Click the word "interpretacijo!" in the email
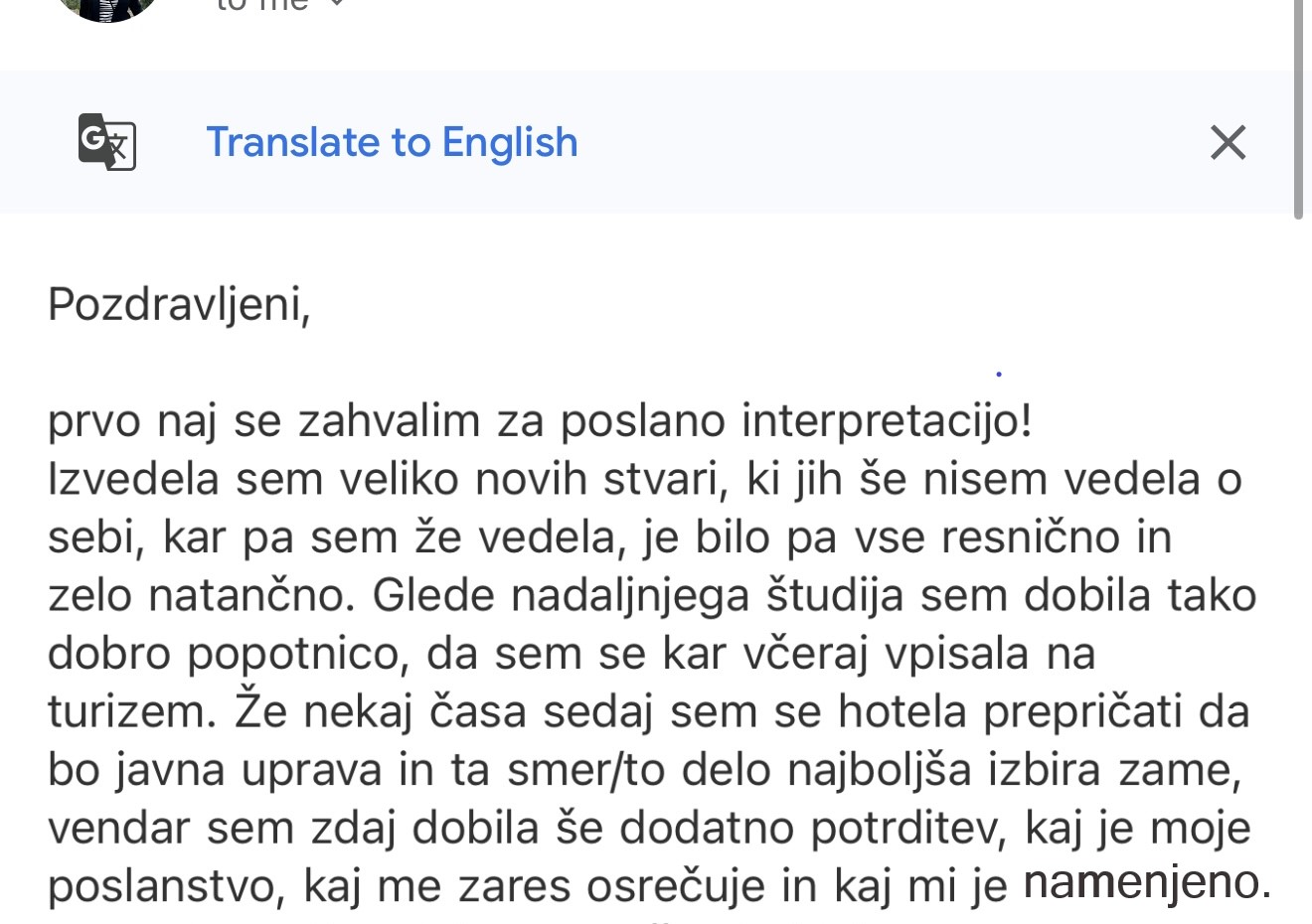 click(887, 421)
